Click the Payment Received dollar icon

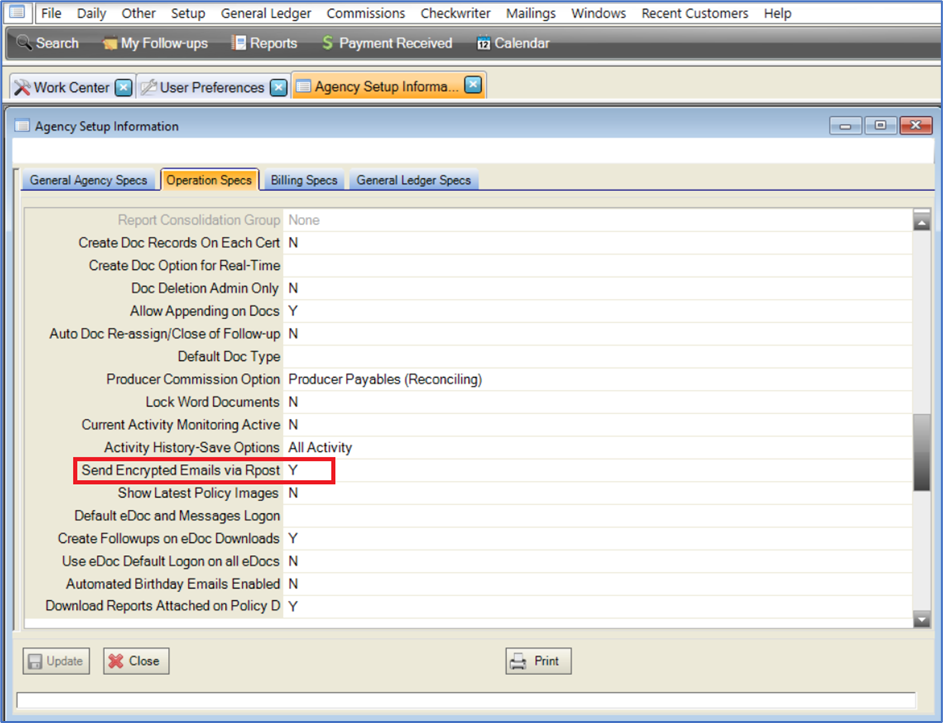click(328, 43)
